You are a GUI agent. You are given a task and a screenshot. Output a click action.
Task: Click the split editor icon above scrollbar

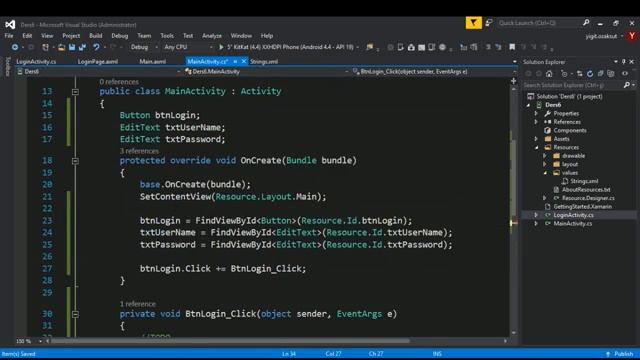click(x=513, y=81)
